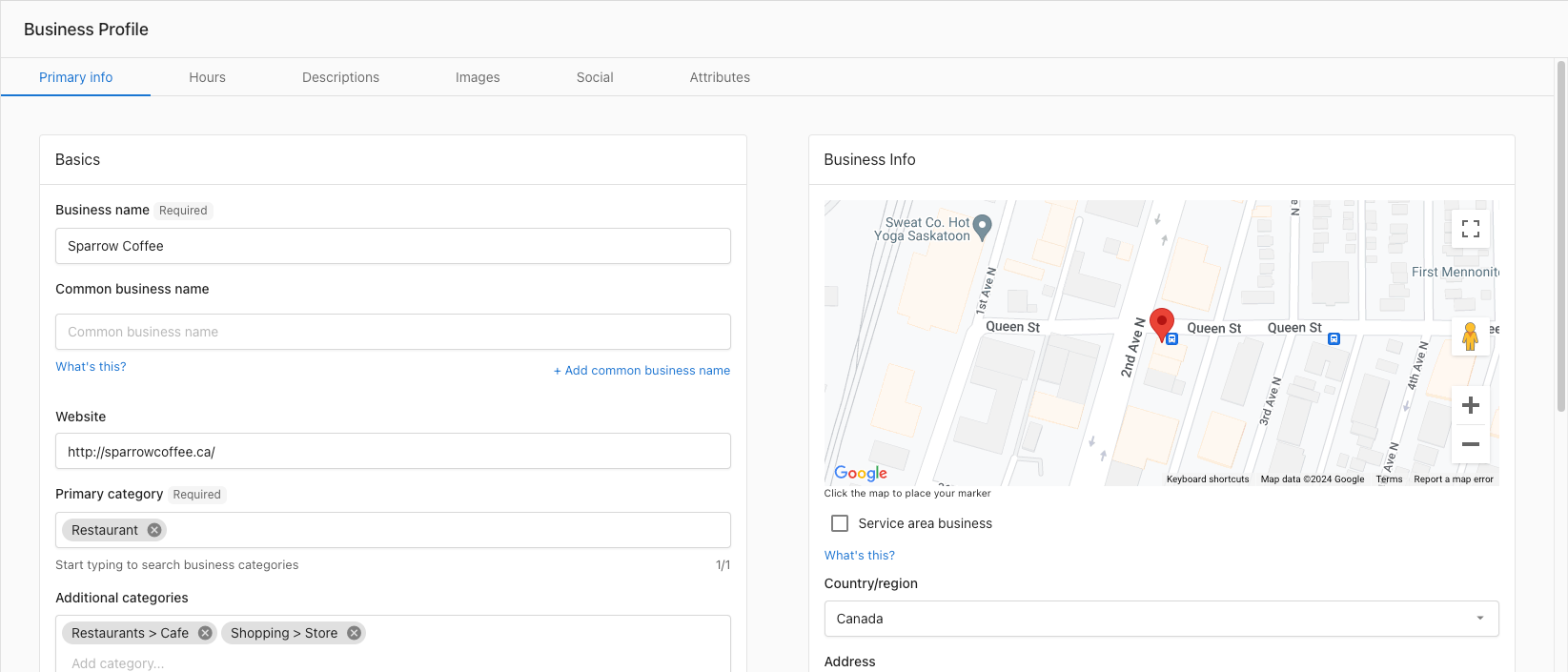Remove the Restaurant primary category chip
Viewport: 1568px width, 672px height.
154,530
